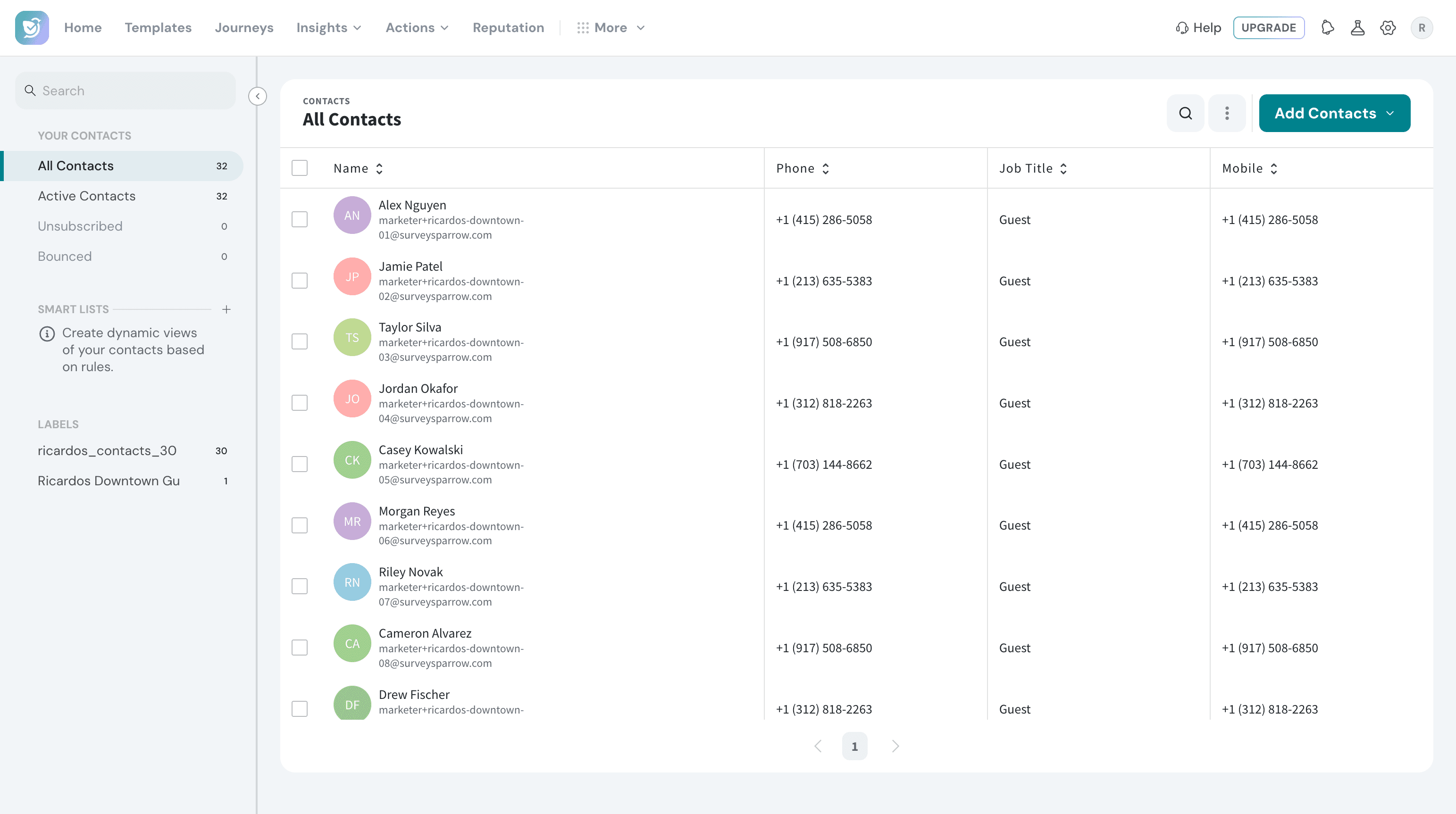The height and width of the screenshot is (814, 1456).
Task: Click the SurveySparrow logo icon
Action: [x=32, y=28]
